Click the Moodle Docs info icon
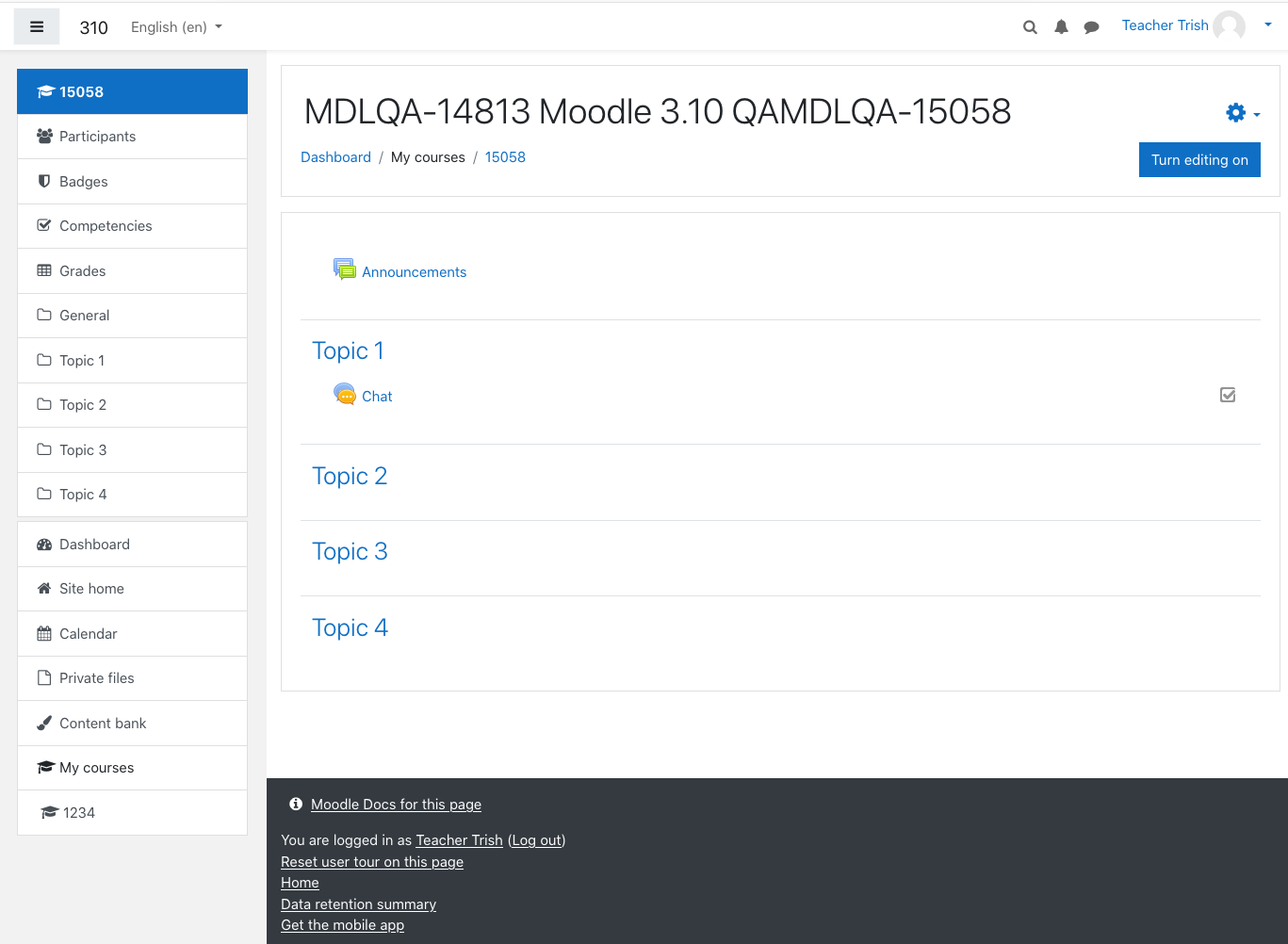The width and height of the screenshot is (1288, 944). tap(296, 804)
